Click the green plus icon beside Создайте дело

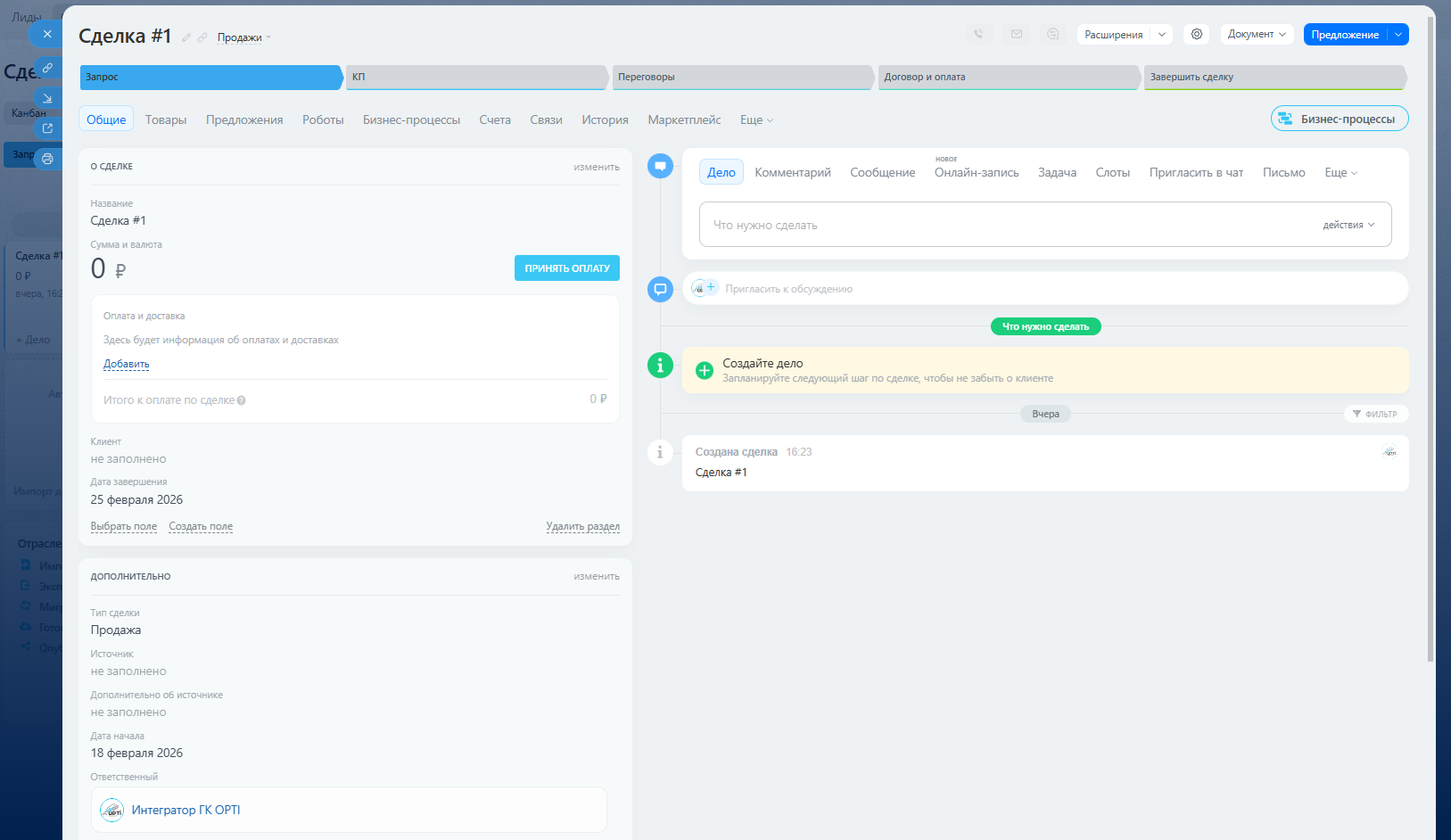tap(705, 370)
